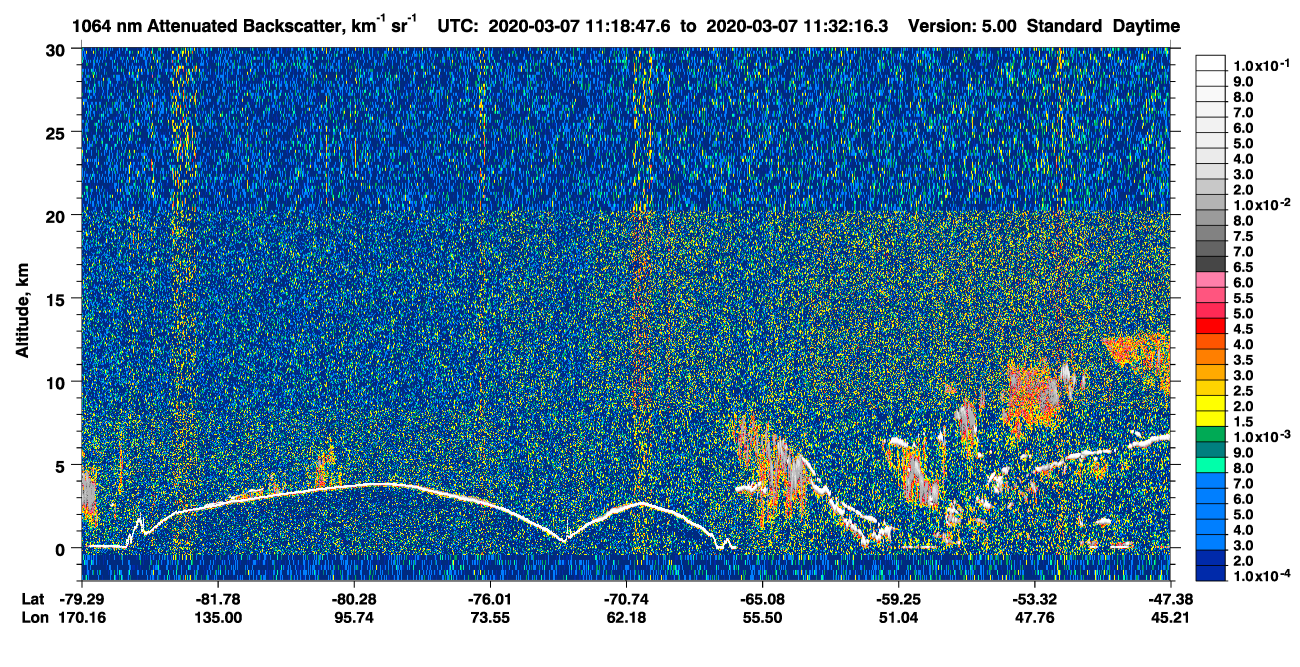Click the word "Daytime" in the header
Viewport: 1300px width, 667px height.
click(x=1146, y=26)
